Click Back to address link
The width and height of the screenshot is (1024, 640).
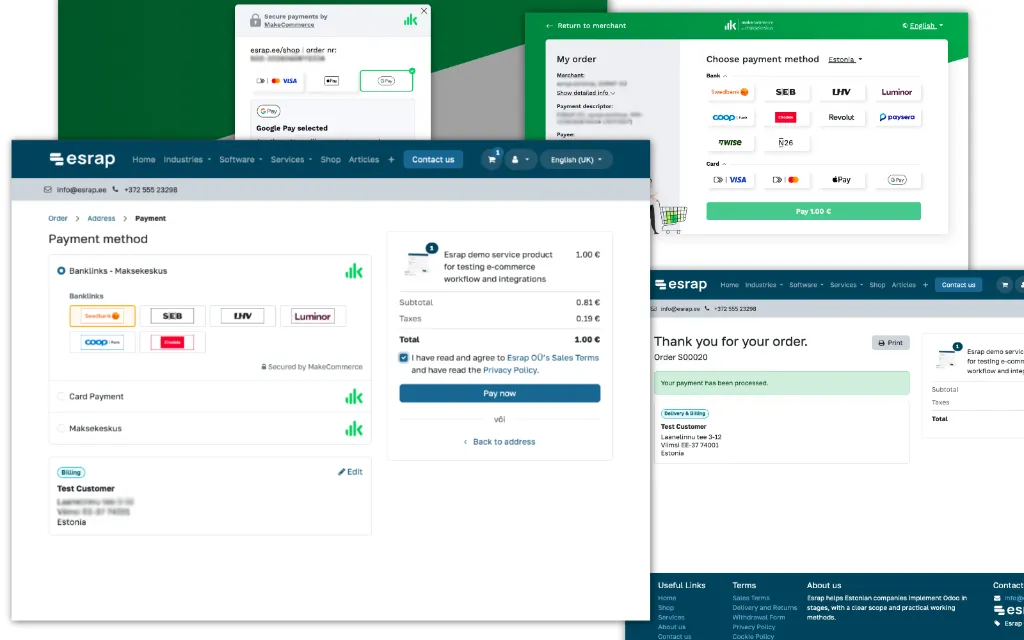click(500, 442)
